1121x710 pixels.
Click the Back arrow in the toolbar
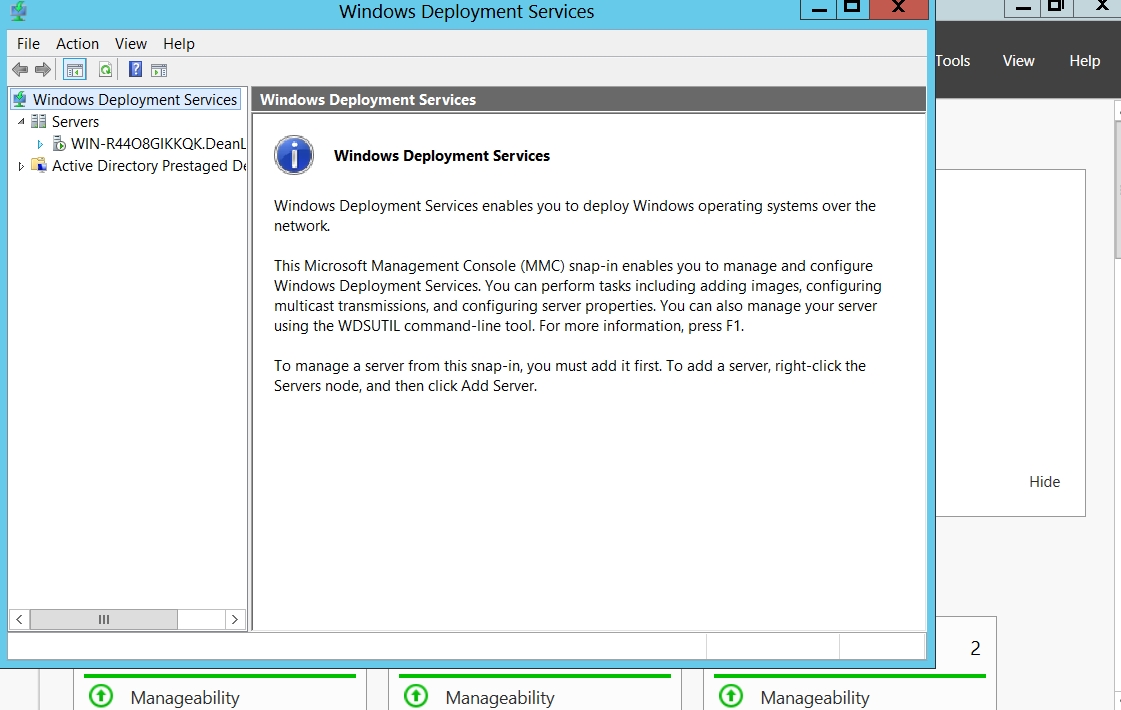[19, 70]
